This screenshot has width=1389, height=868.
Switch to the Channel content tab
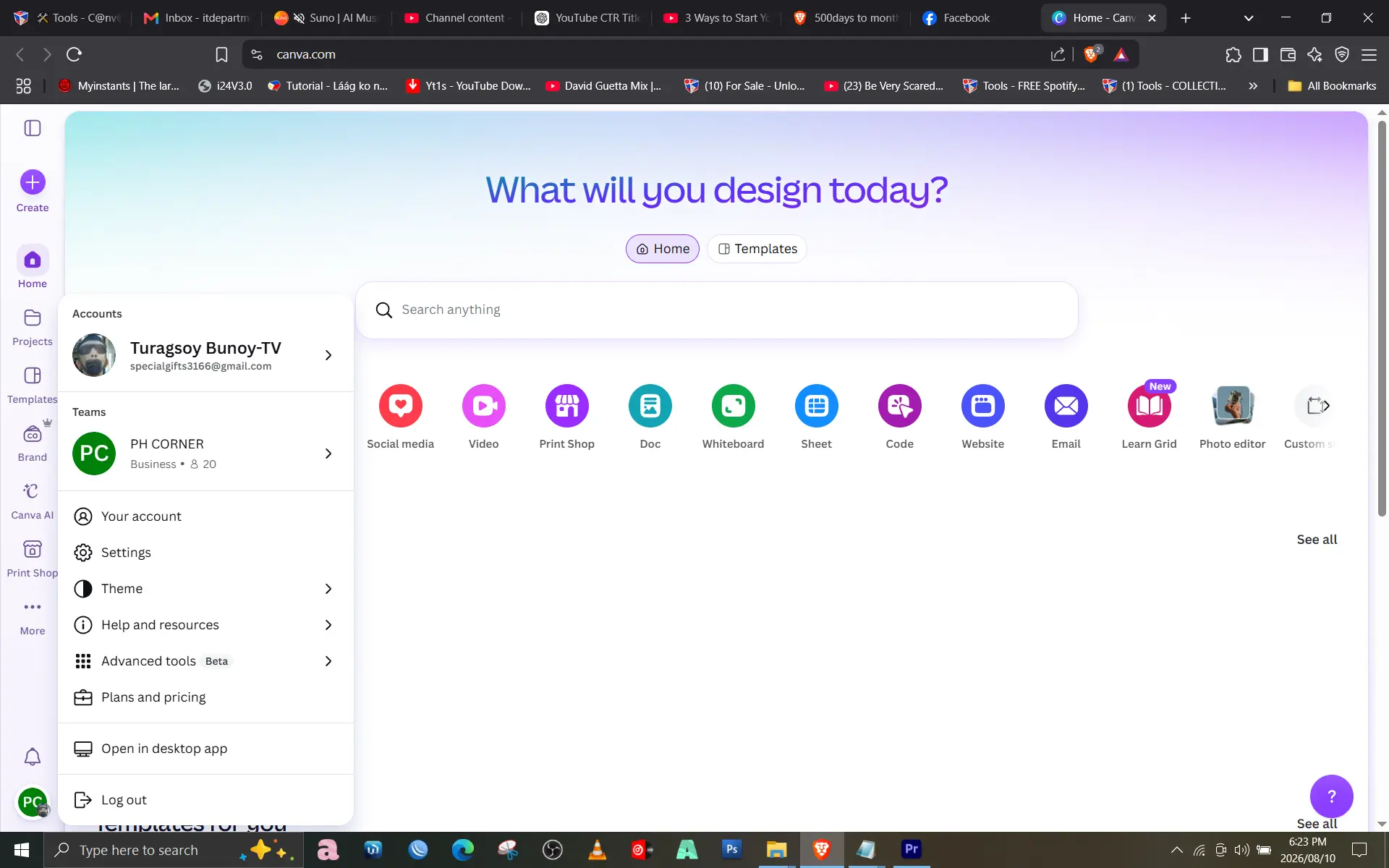tap(458, 18)
